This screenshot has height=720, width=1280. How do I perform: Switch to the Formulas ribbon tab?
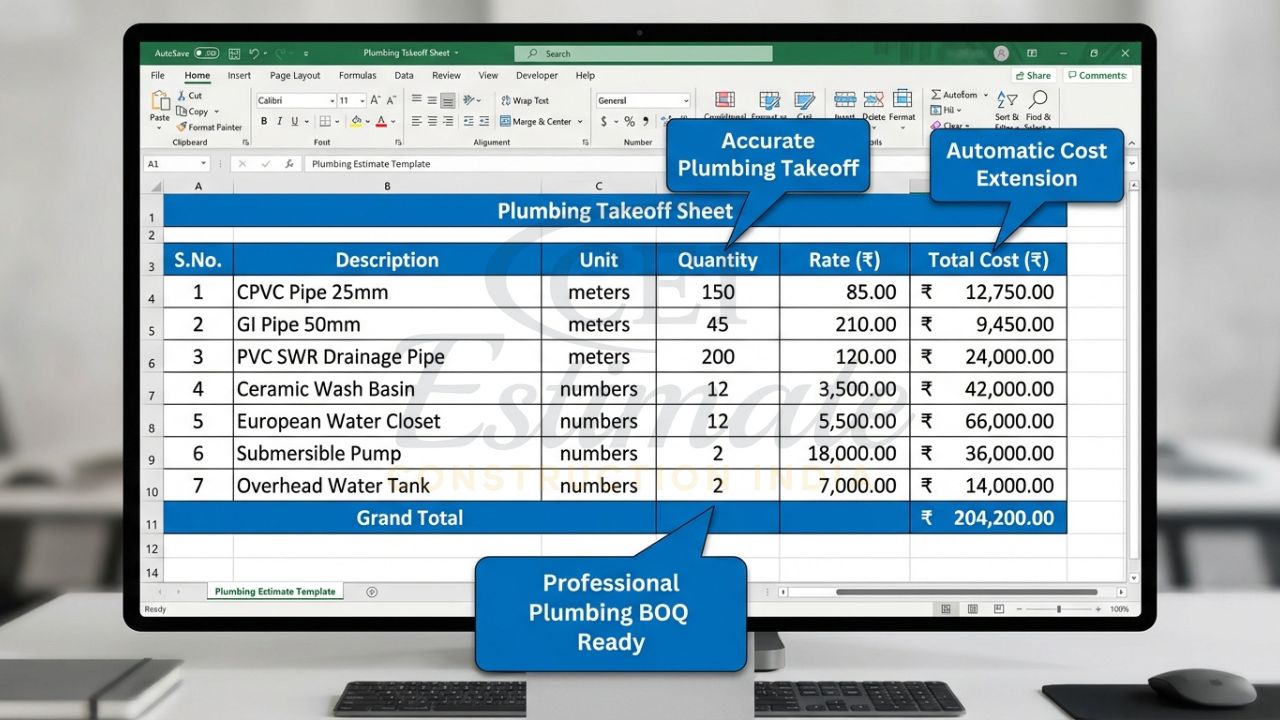click(357, 75)
